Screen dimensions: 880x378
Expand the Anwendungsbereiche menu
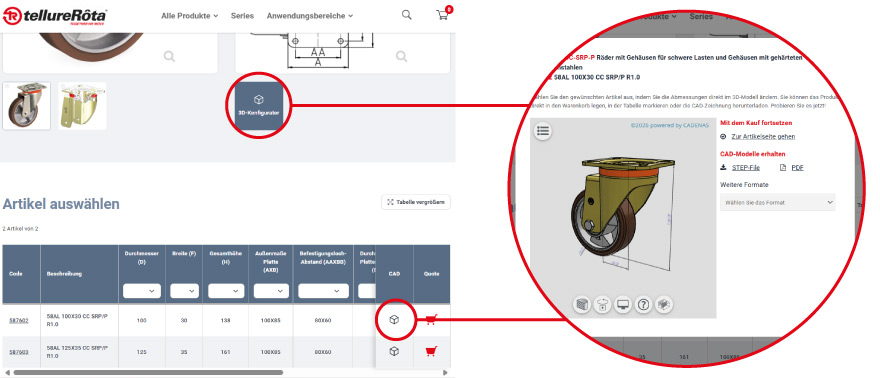[310, 16]
